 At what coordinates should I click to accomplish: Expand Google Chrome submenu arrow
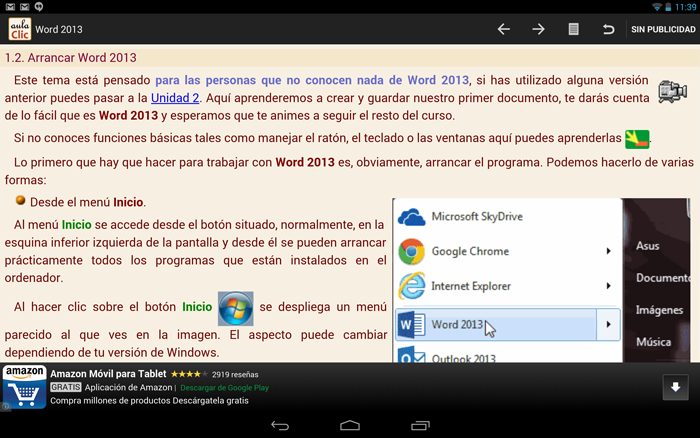coord(608,251)
